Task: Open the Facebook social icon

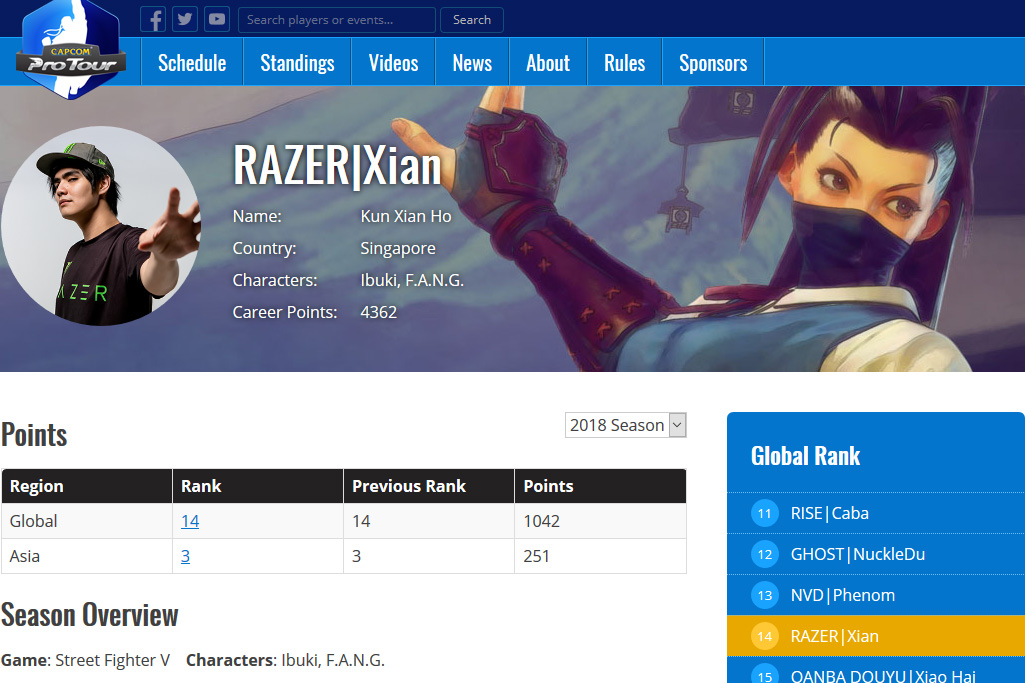Action: coord(153,19)
